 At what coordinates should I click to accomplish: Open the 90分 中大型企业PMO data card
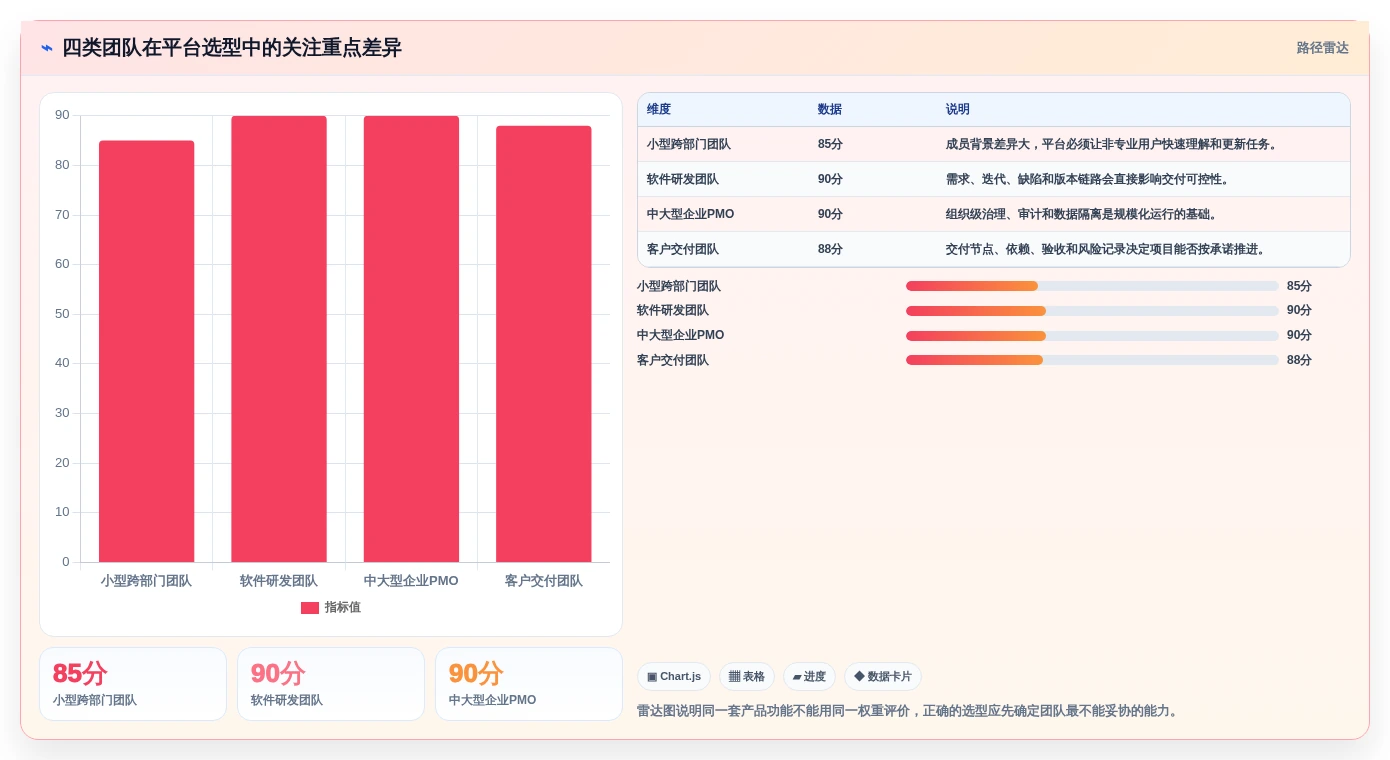pos(529,684)
